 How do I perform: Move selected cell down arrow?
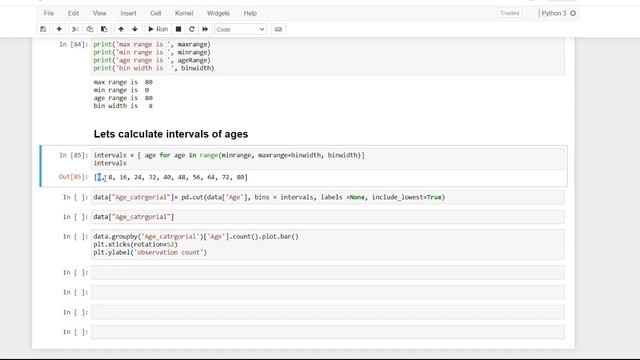135,29
